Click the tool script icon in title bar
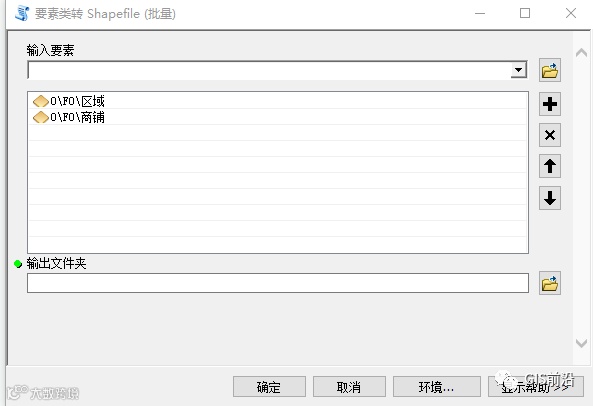 [x=22, y=13]
